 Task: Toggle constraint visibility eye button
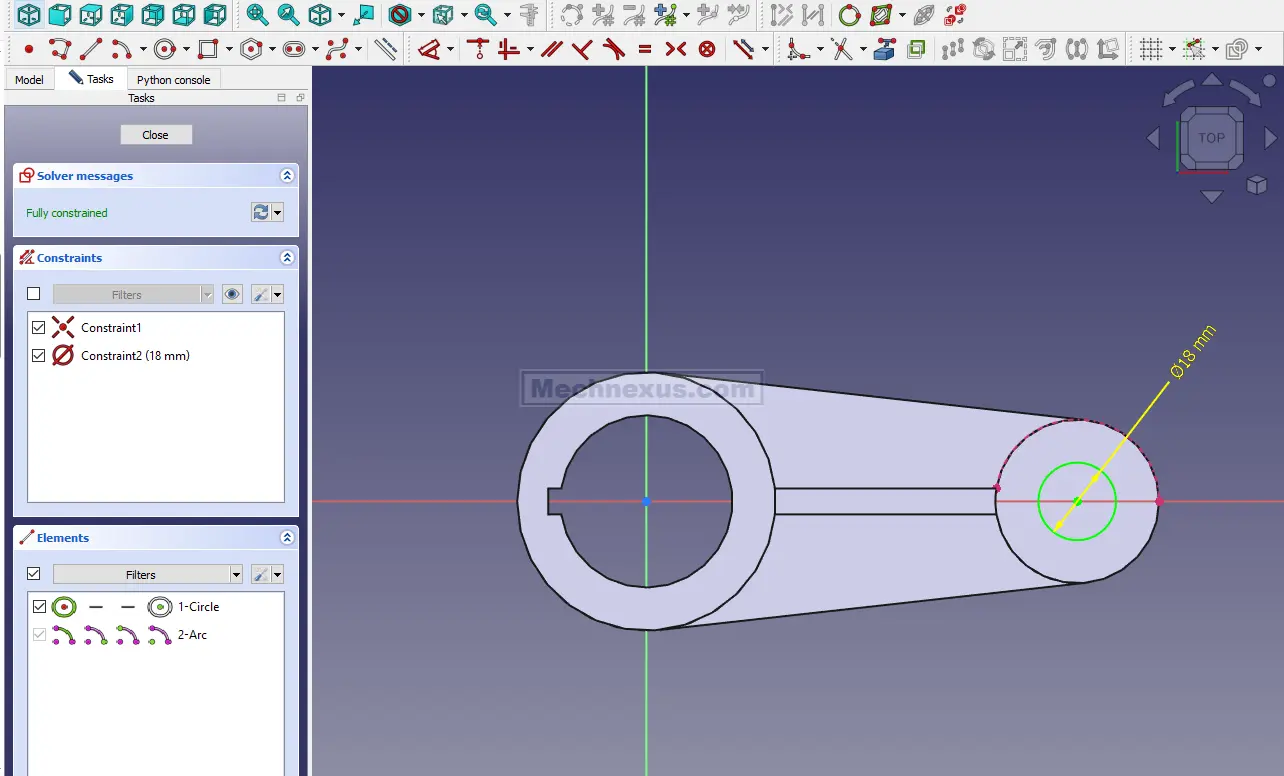(x=232, y=294)
